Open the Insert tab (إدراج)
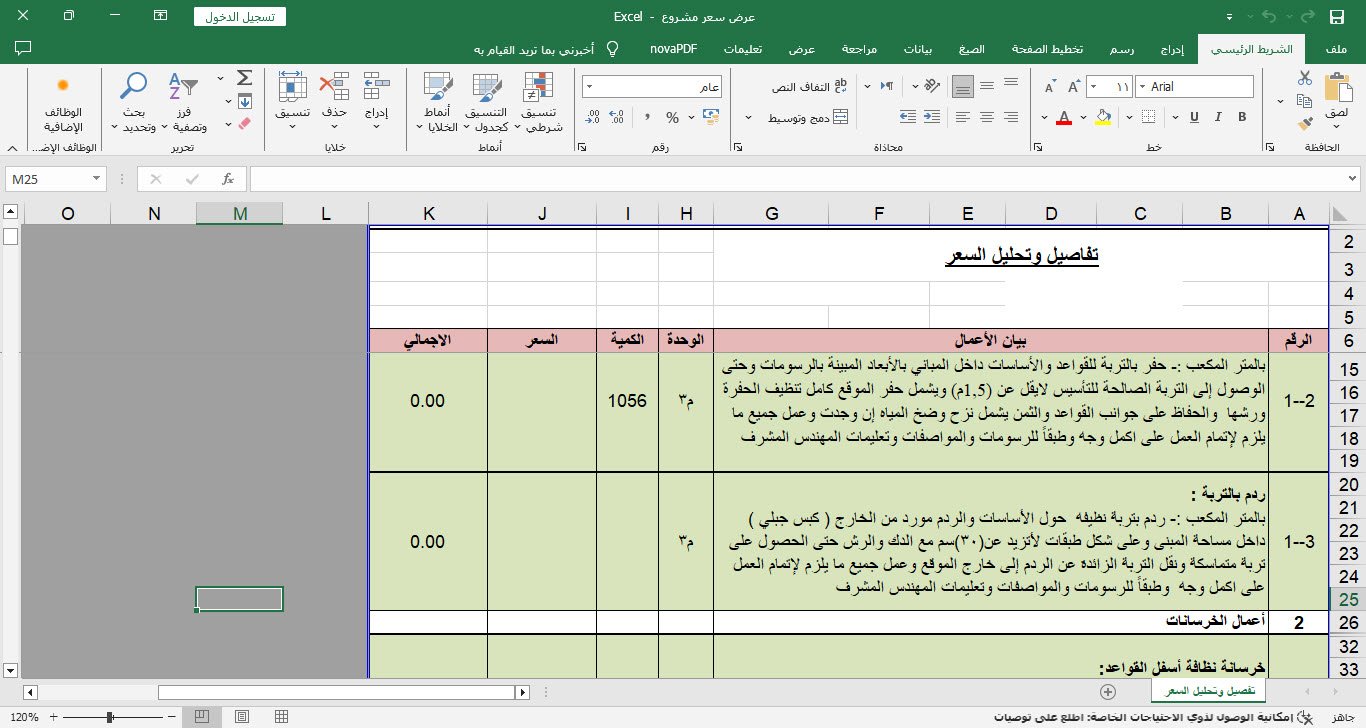Viewport: 1366px width, 728px height. [x=1174, y=49]
